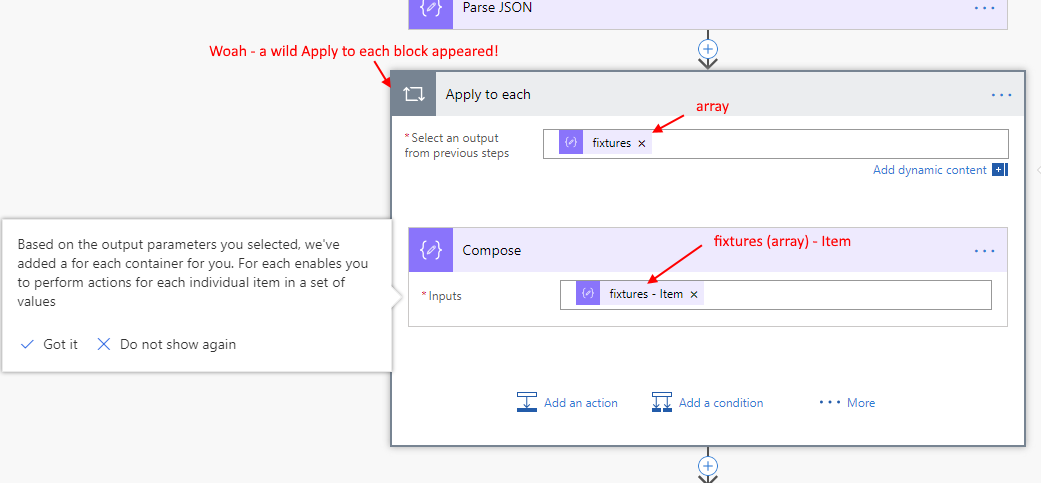Remove the fixtures - Item token
Screen dimensions: 1041x483
tap(694, 294)
